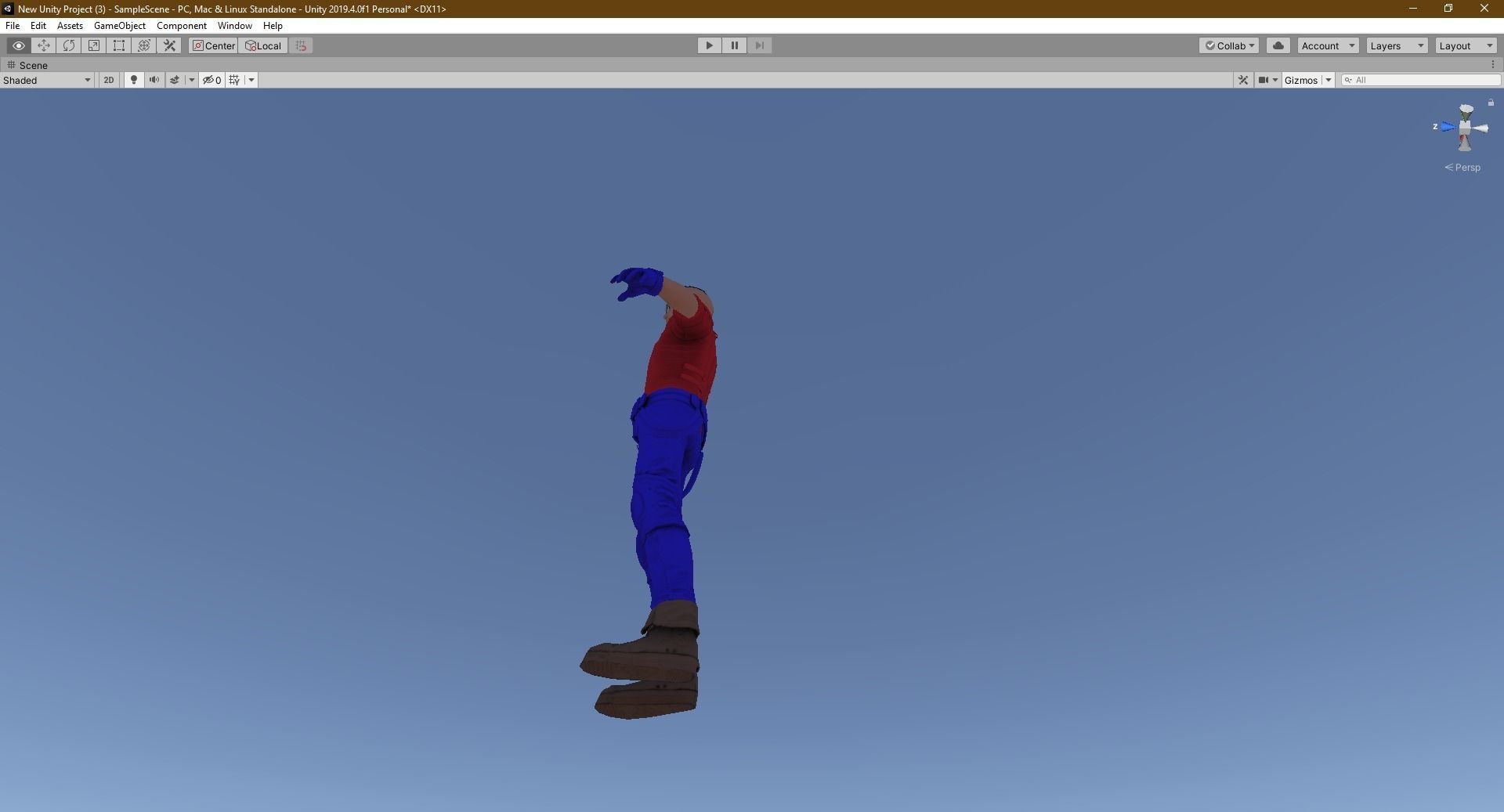The image size is (1504, 812).
Task: Toggle pivot mode Center button
Action: [x=213, y=45]
